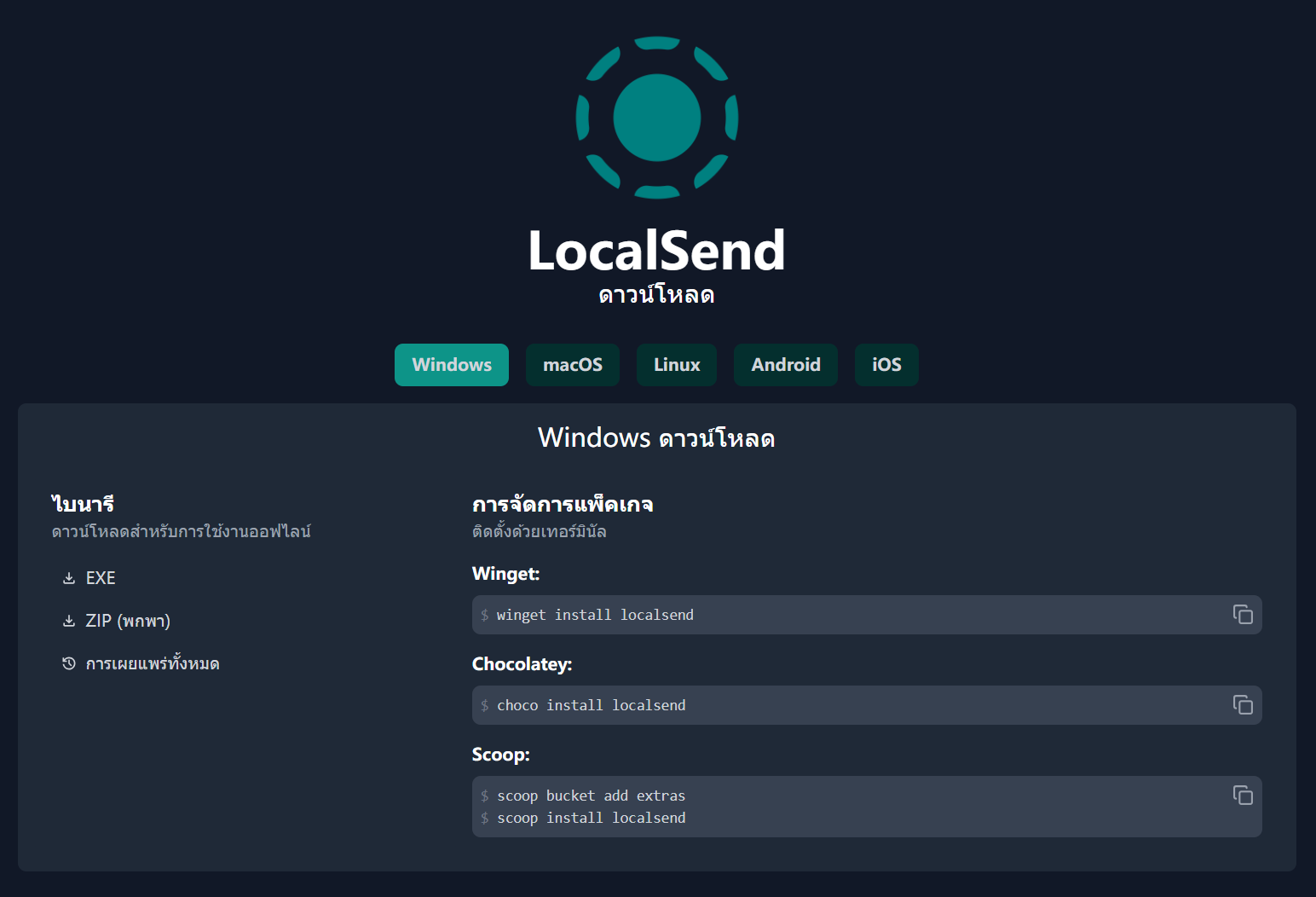The image size is (1316, 897).
Task: Open the all releases link text
Action: (153, 663)
